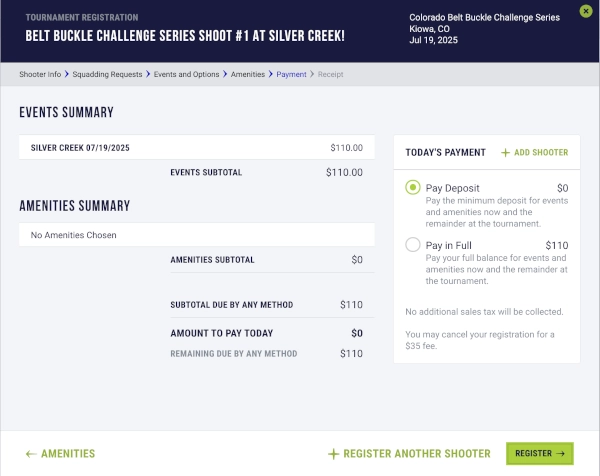The image size is (600, 476).
Task: Click the Silver Creek 07/19/2025 event row
Action: [x=196, y=148]
